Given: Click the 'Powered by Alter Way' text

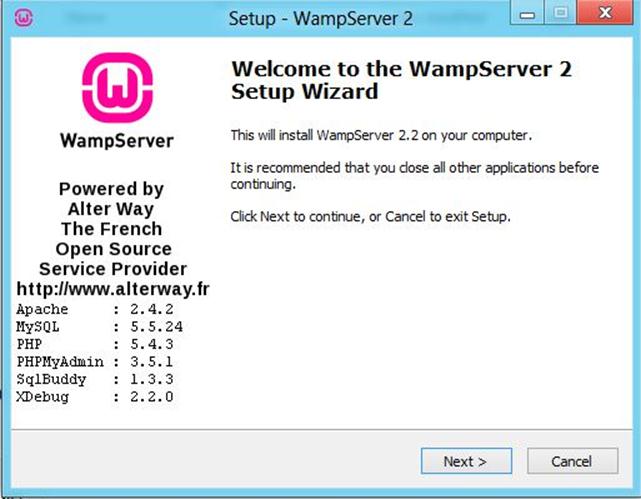Looking at the screenshot, I should pos(111,199).
